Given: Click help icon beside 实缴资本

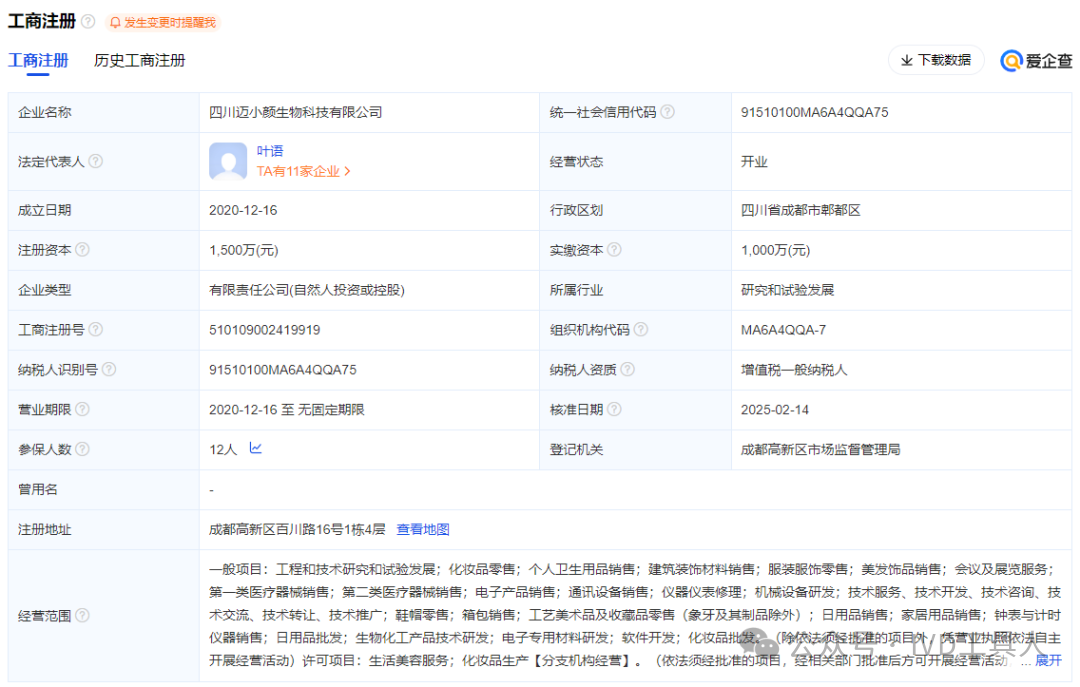Looking at the screenshot, I should point(614,249).
